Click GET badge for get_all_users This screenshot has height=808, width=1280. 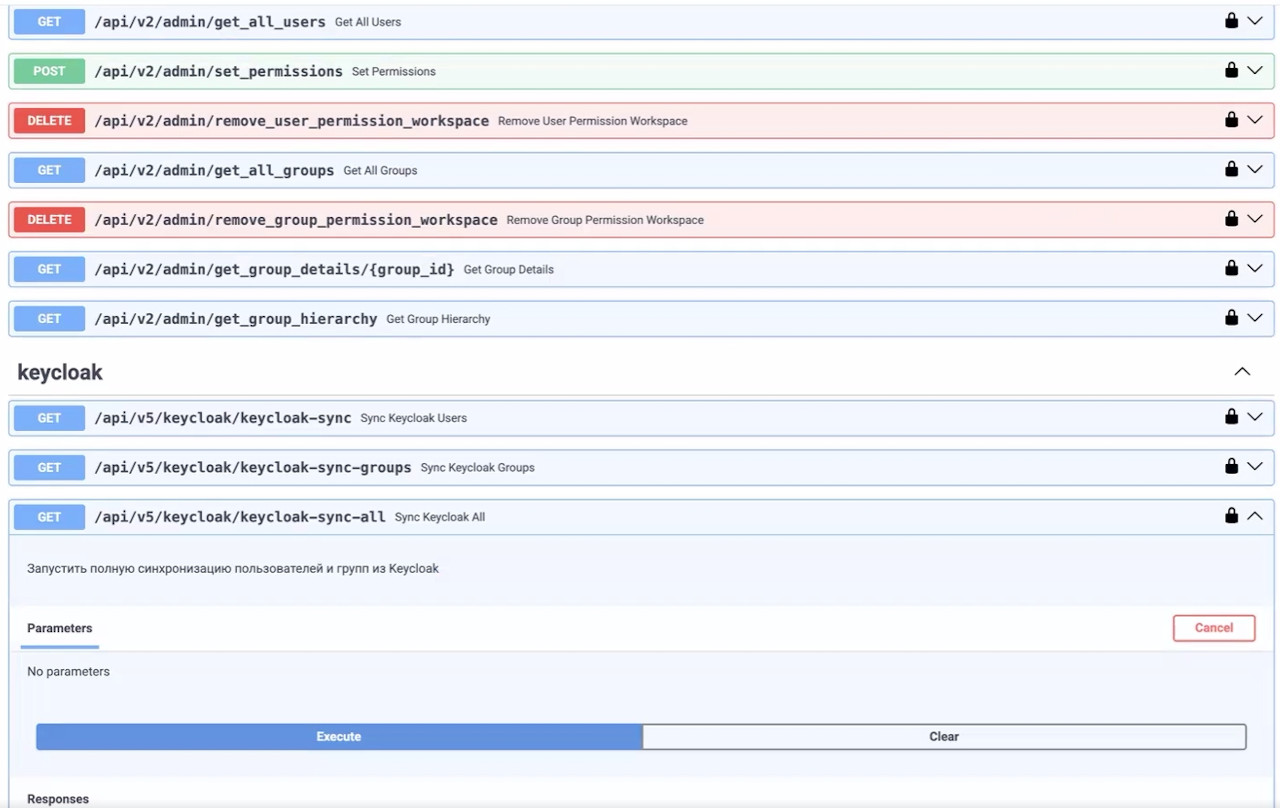click(x=49, y=21)
